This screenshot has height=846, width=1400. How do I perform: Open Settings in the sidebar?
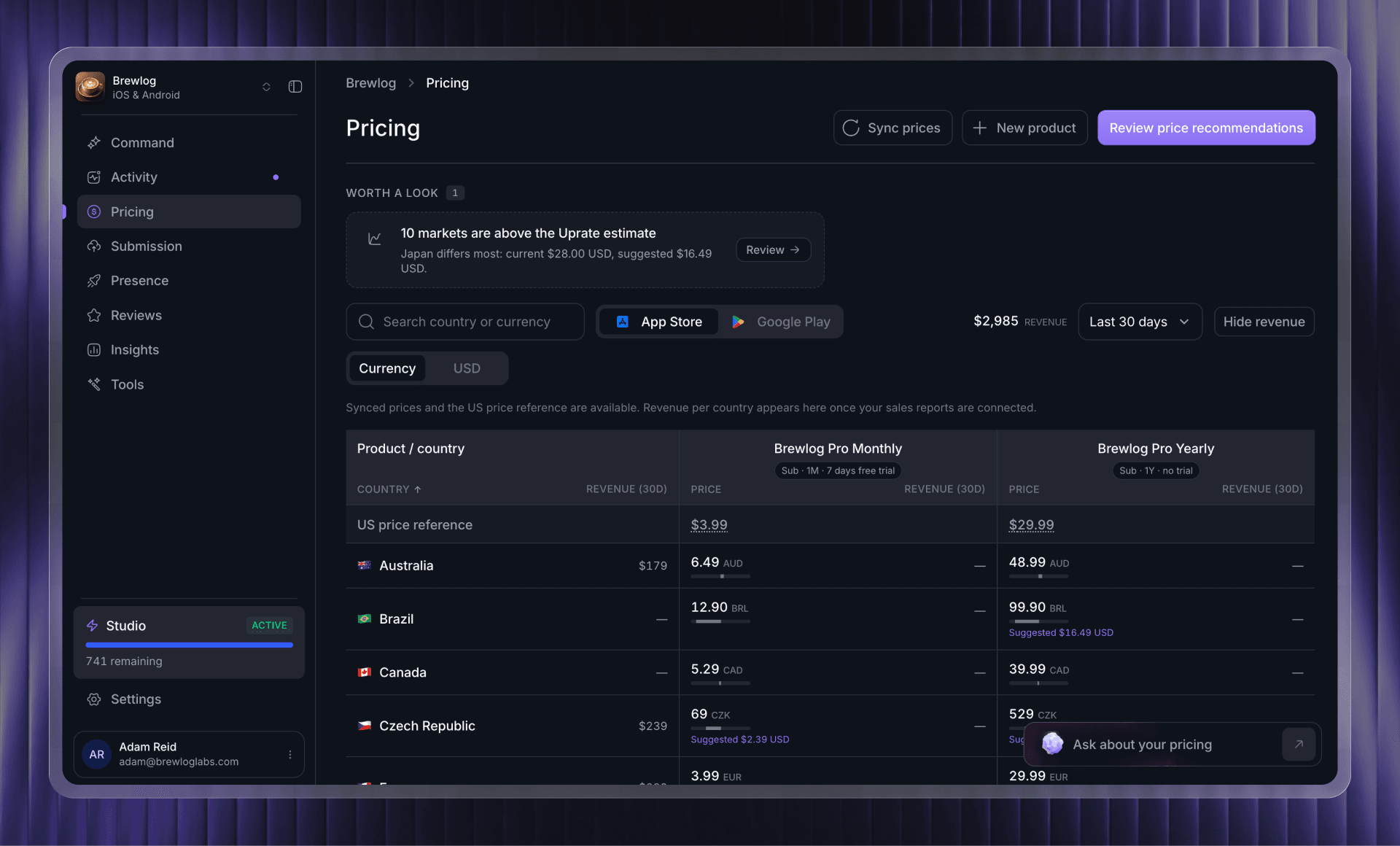pyautogui.click(x=189, y=699)
